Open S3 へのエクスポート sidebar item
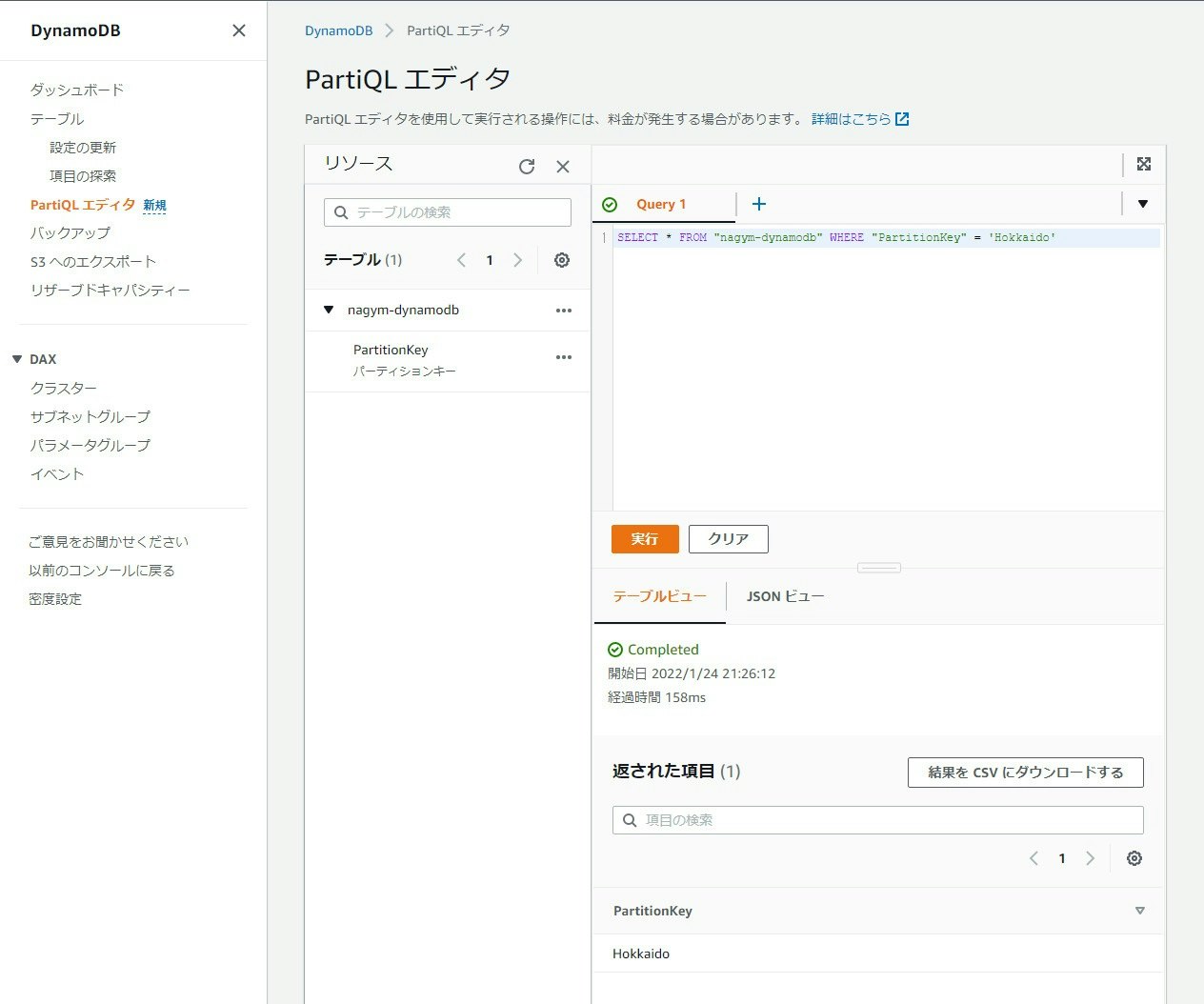The width and height of the screenshot is (1204, 1004). click(92, 261)
